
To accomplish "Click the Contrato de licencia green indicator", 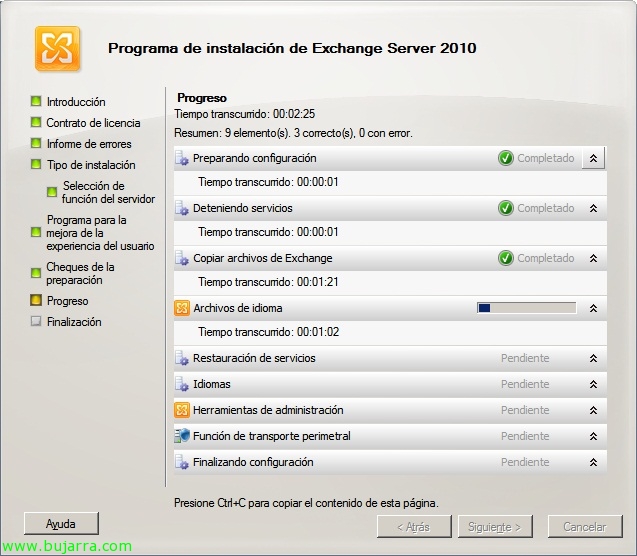I will click(36, 122).
